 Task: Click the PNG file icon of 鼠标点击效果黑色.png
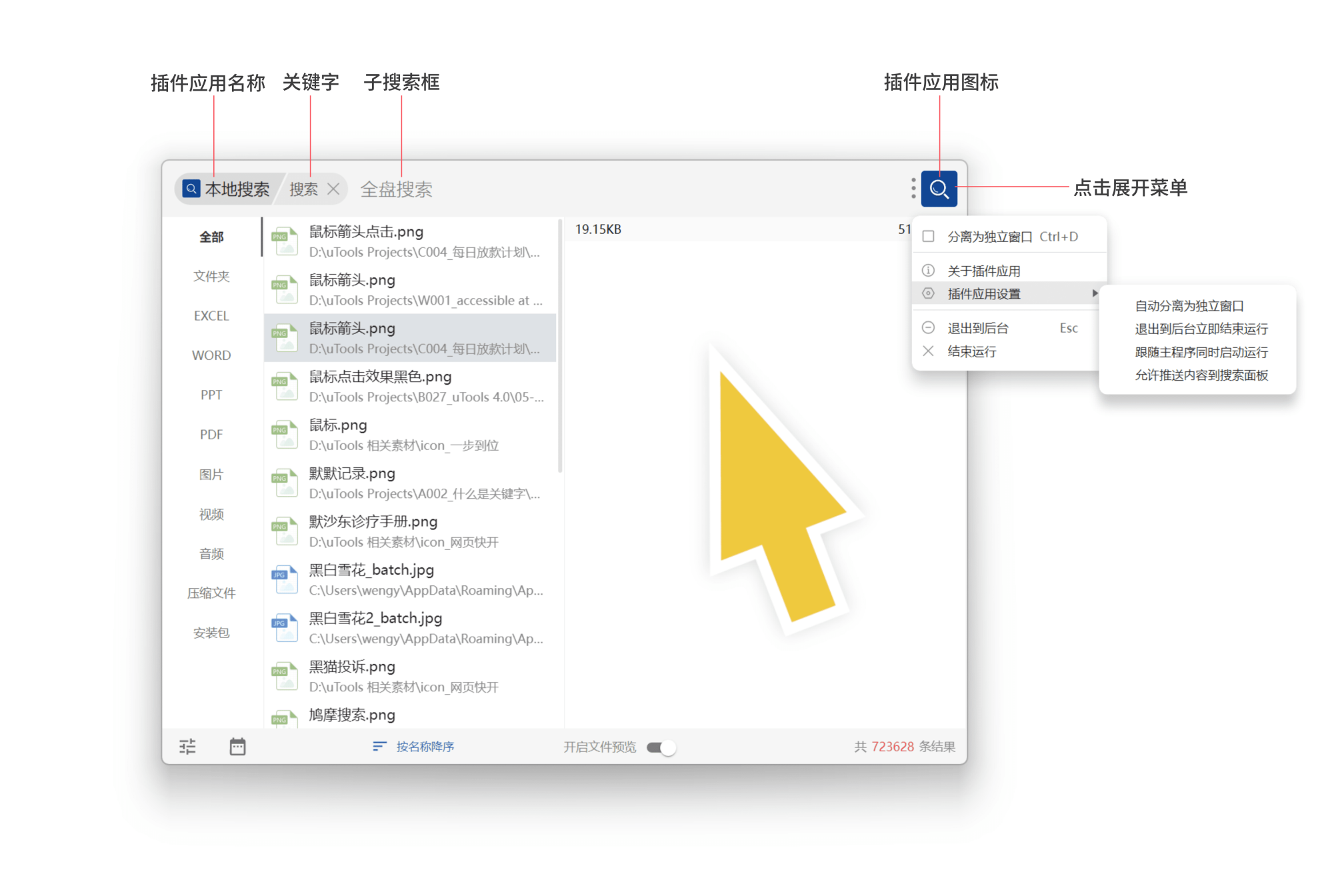pos(285,386)
